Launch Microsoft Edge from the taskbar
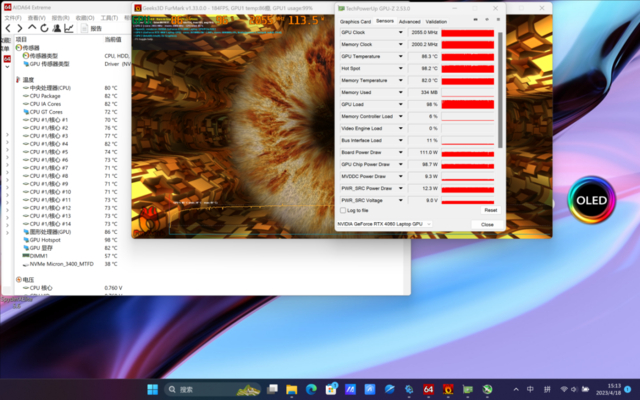 (311, 389)
